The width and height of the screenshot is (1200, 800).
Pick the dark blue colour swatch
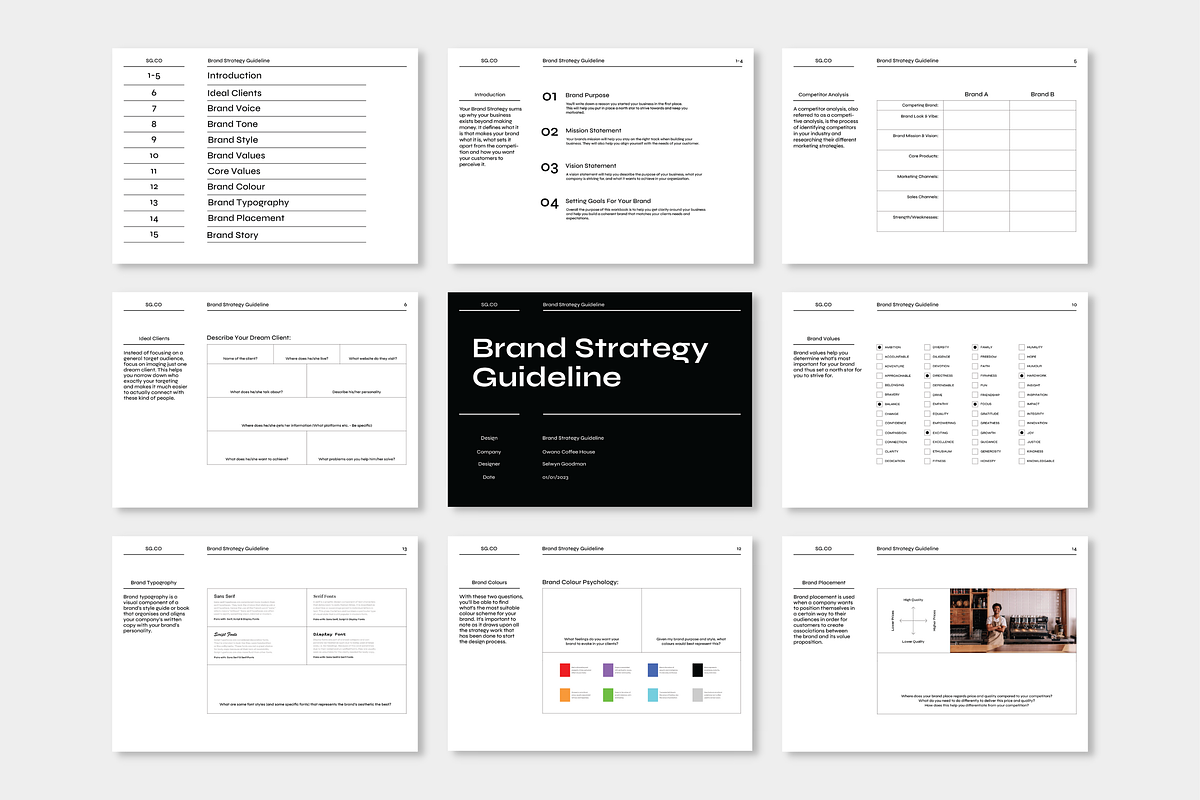[652, 669]
